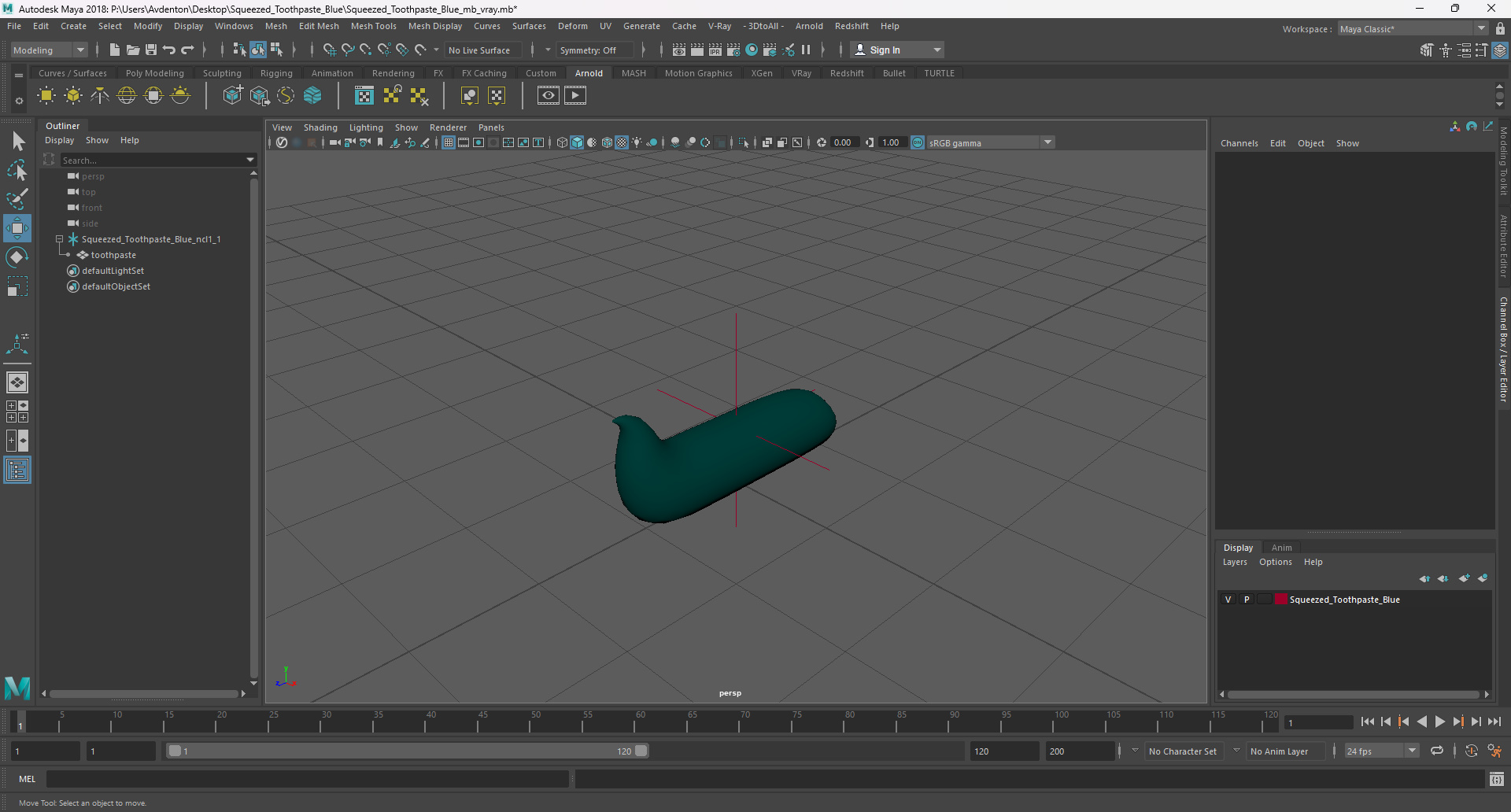This screenshot has width=1511, height=812.
Task: Click the No Live Surface field
Action: pos(482,50)
